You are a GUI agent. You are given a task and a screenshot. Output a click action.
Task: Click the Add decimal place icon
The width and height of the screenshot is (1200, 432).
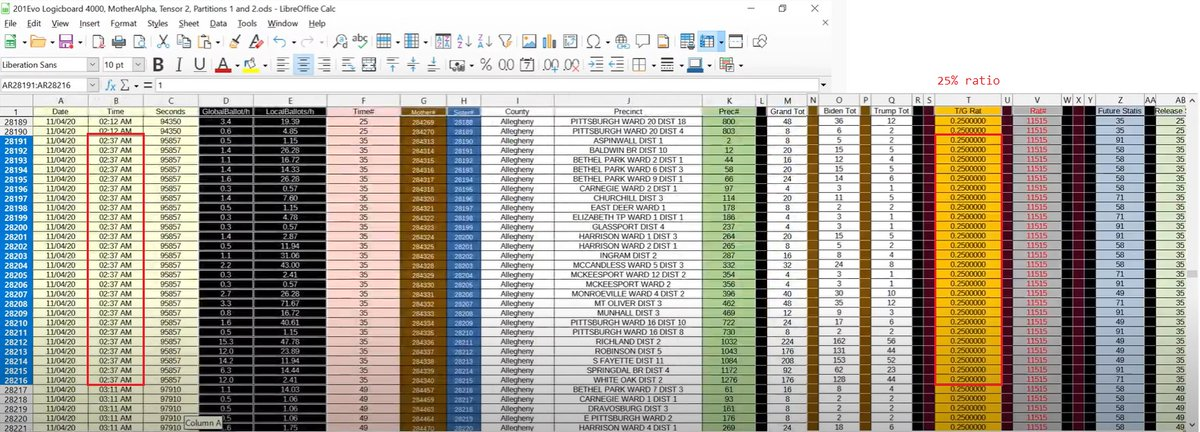click(549, 65)
